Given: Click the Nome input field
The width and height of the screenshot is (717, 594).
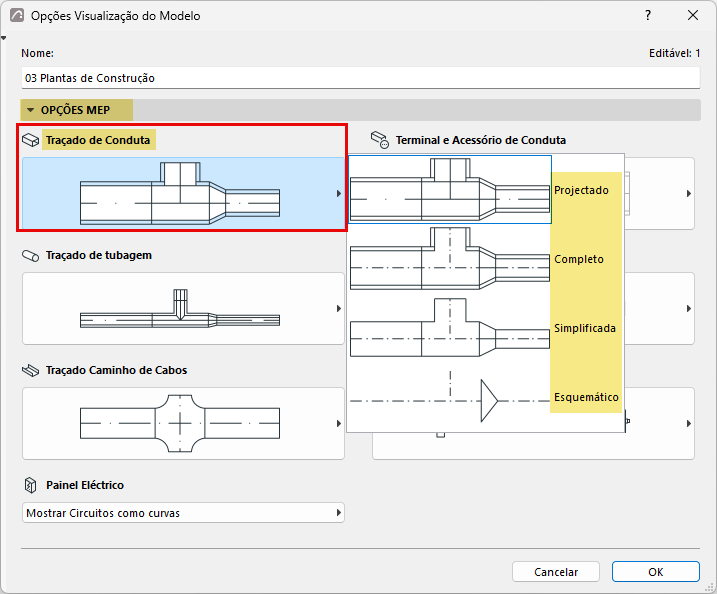Looking at the screenshot, I should click(x=360, y=78).
